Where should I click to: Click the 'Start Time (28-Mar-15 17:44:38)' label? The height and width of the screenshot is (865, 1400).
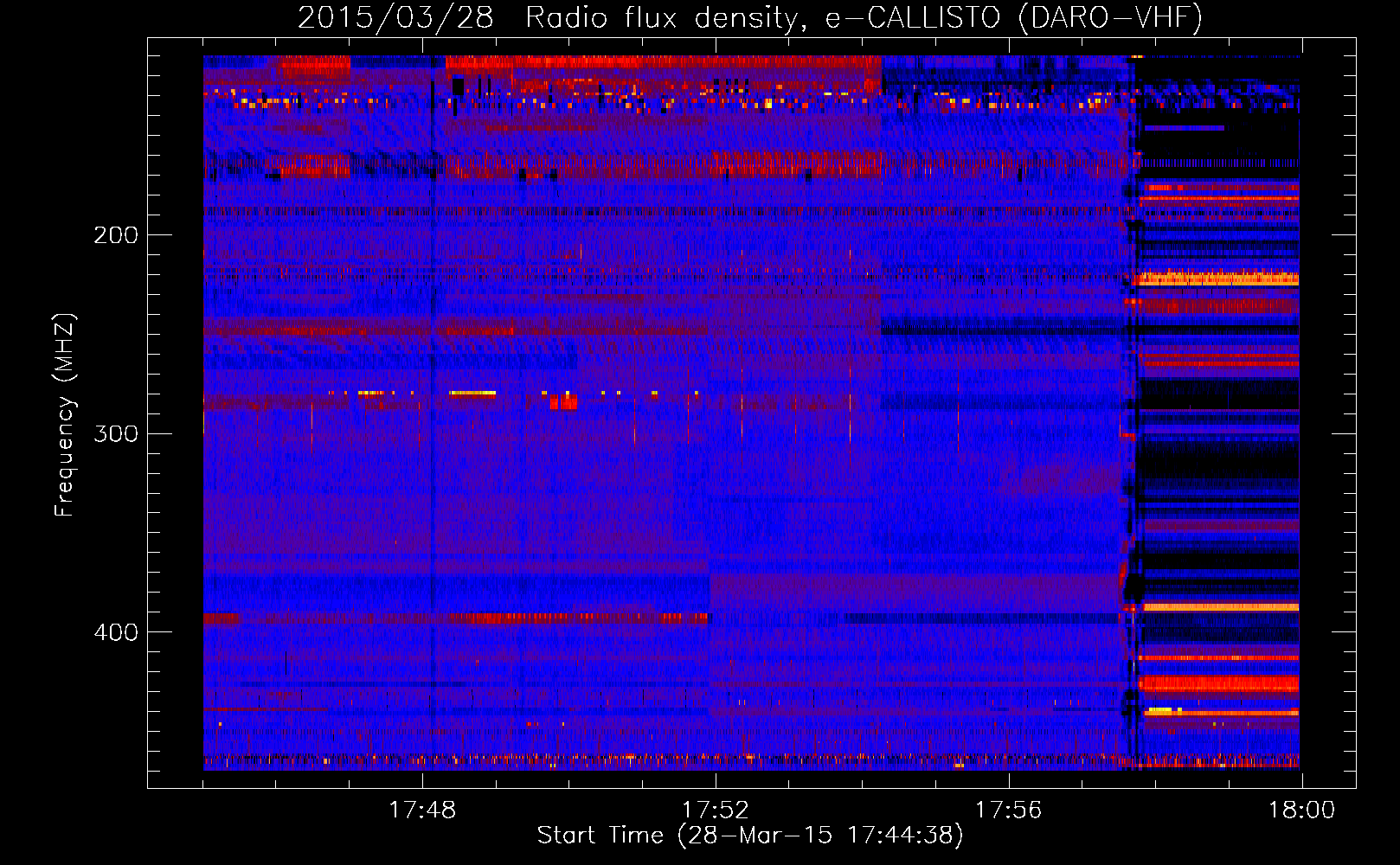750,836
